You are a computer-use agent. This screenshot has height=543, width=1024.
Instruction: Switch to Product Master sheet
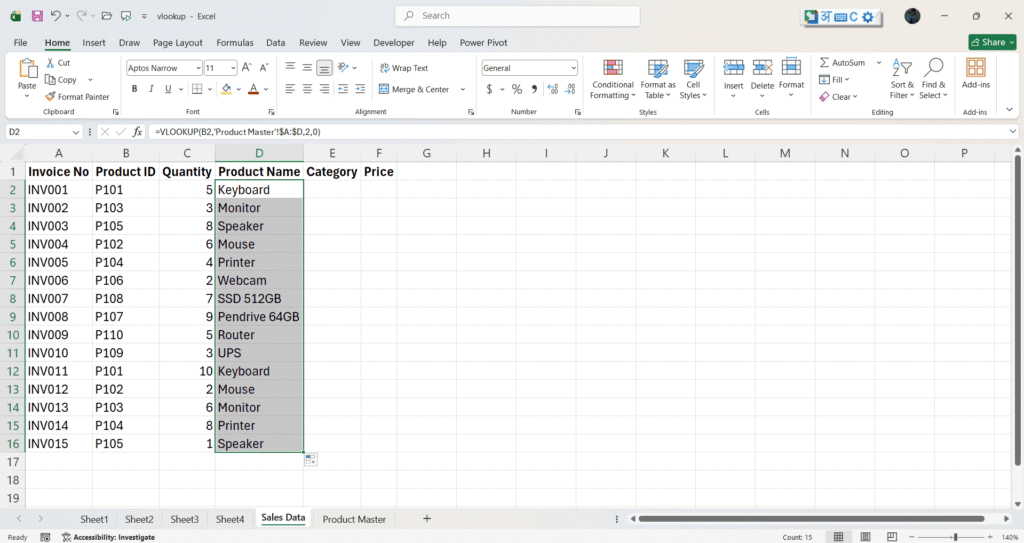(x=354, y=519)
